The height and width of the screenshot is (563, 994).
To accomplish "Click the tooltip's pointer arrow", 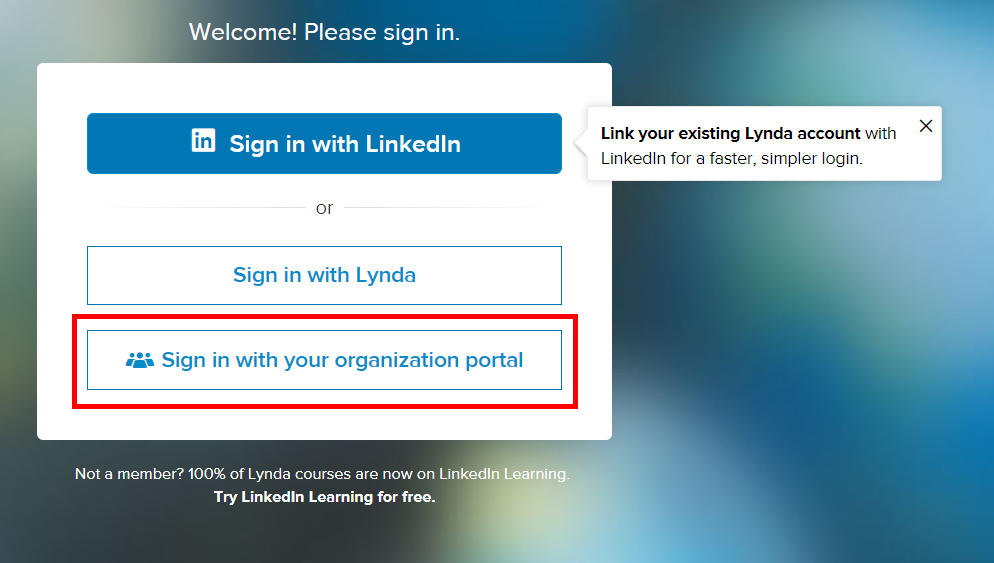I will (x=581, y=143).
